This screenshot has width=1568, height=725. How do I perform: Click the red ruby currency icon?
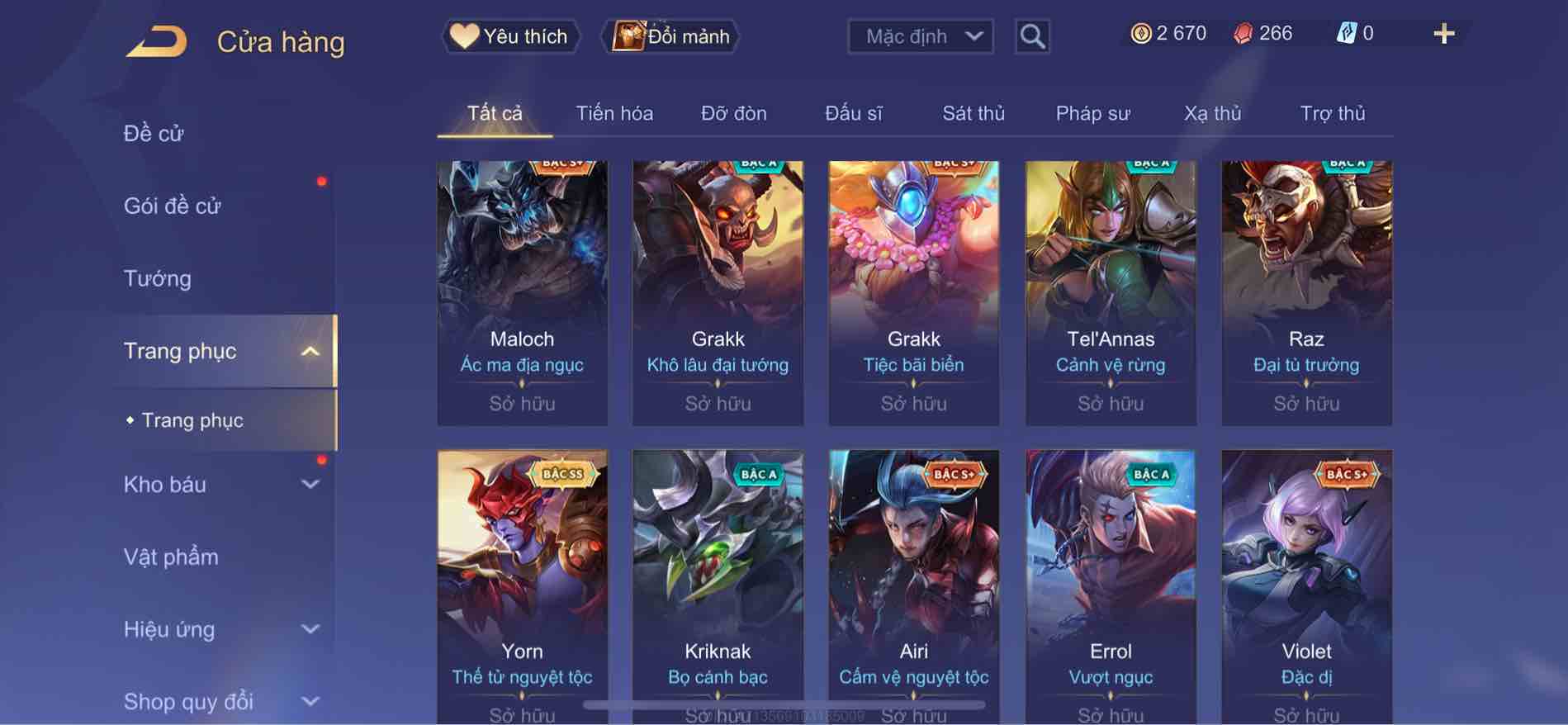pos(1243,34)
